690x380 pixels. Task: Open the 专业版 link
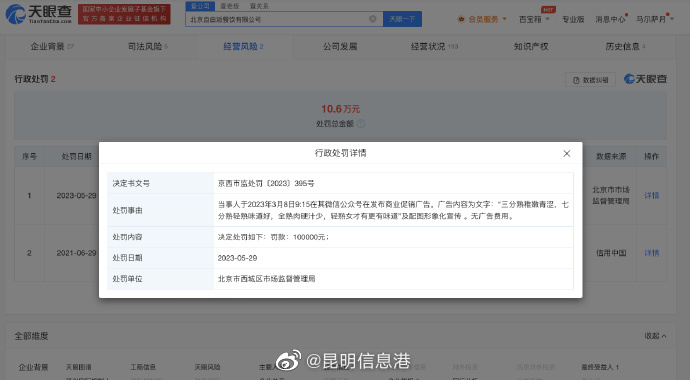point(573,19)
